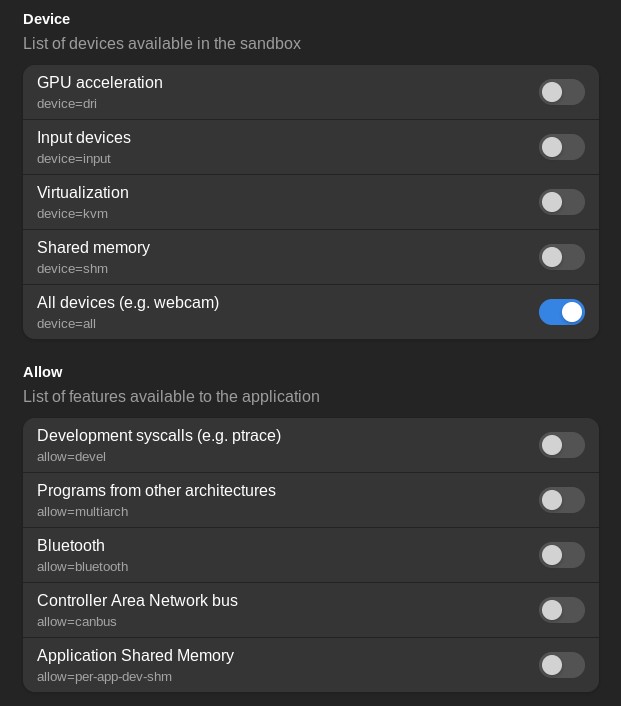Click the GPU acceleration row label
The image size is (621, 706).
coord(100,83)
